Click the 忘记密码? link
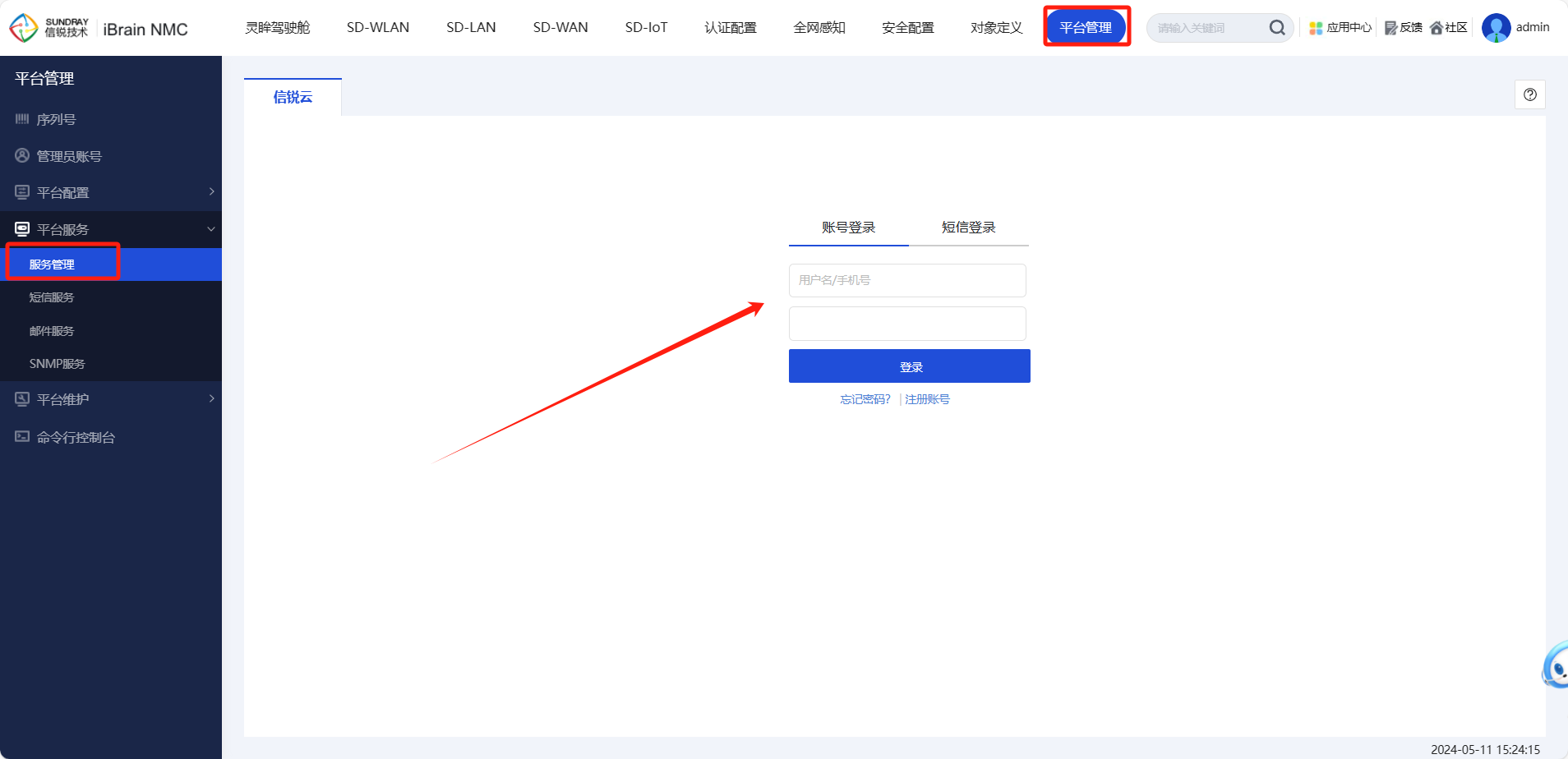Screen dimensions: 1568x759 (865, 399)
